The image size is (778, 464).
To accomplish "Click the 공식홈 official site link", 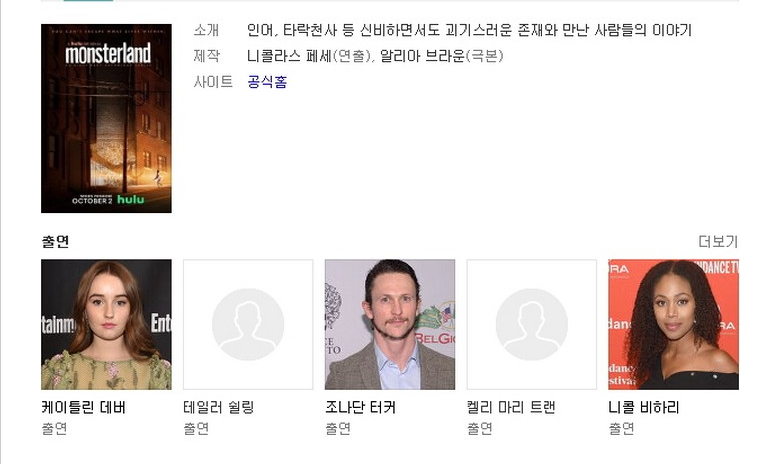I will (x=267, y=82).
